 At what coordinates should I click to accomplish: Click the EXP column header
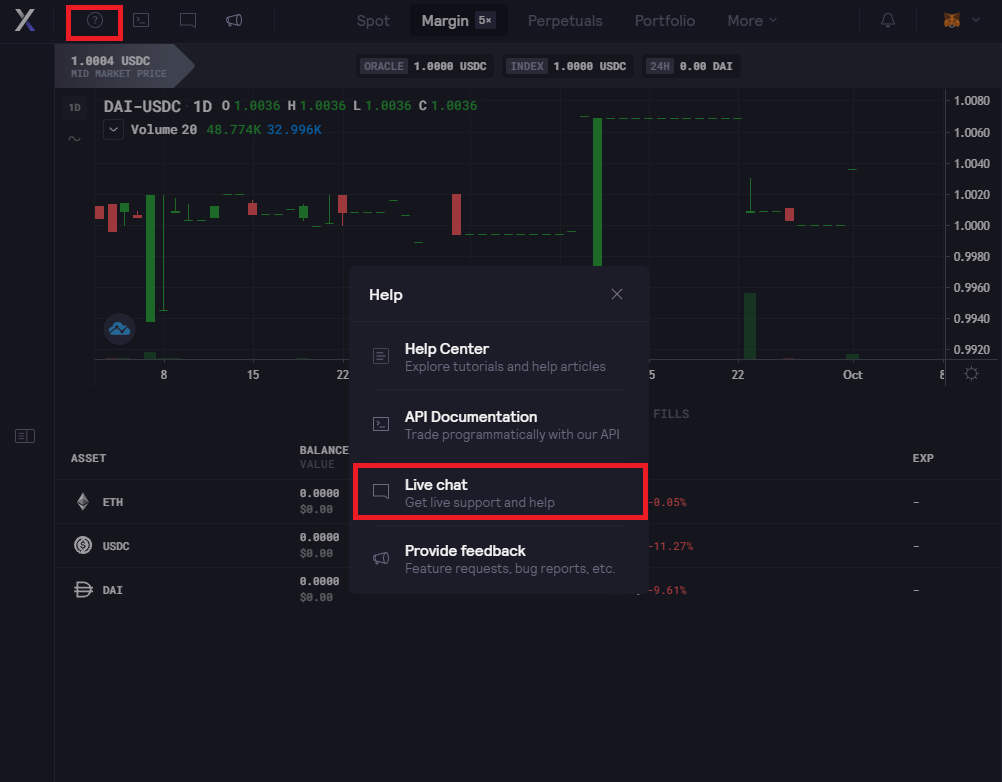923,458
